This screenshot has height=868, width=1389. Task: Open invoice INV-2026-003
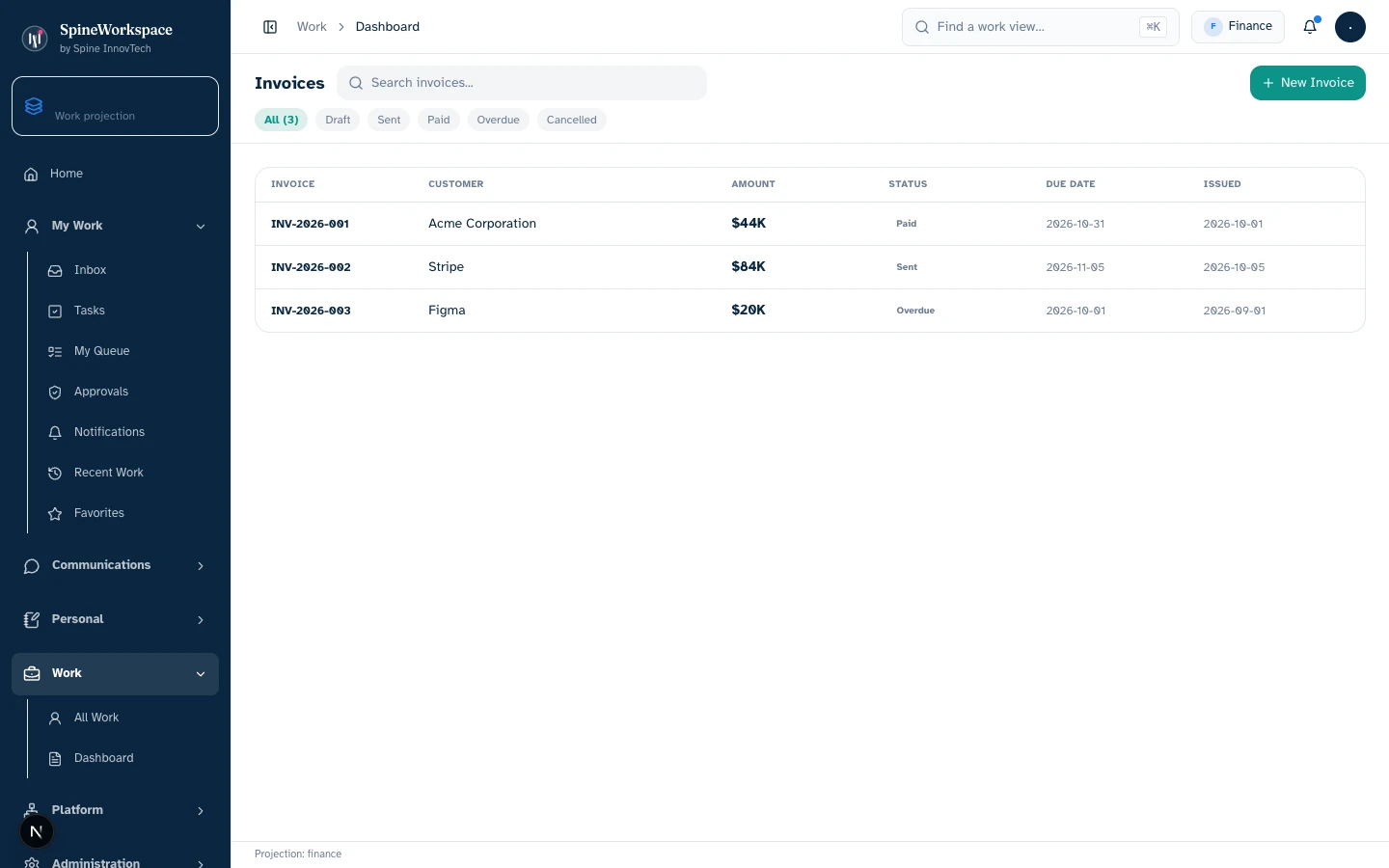point(311,311)
